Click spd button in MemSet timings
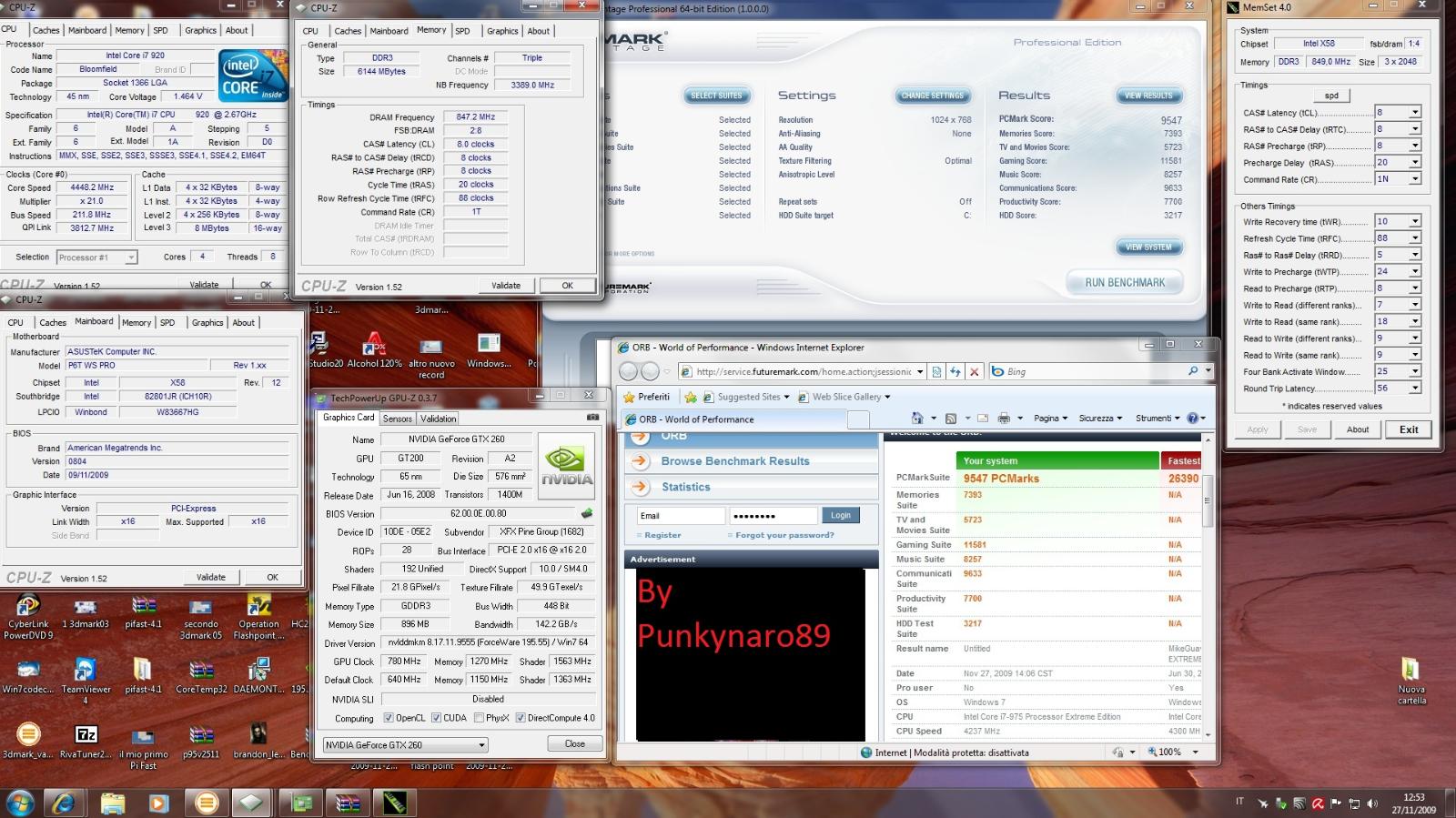1456x818 pixels. [1331, 96]
